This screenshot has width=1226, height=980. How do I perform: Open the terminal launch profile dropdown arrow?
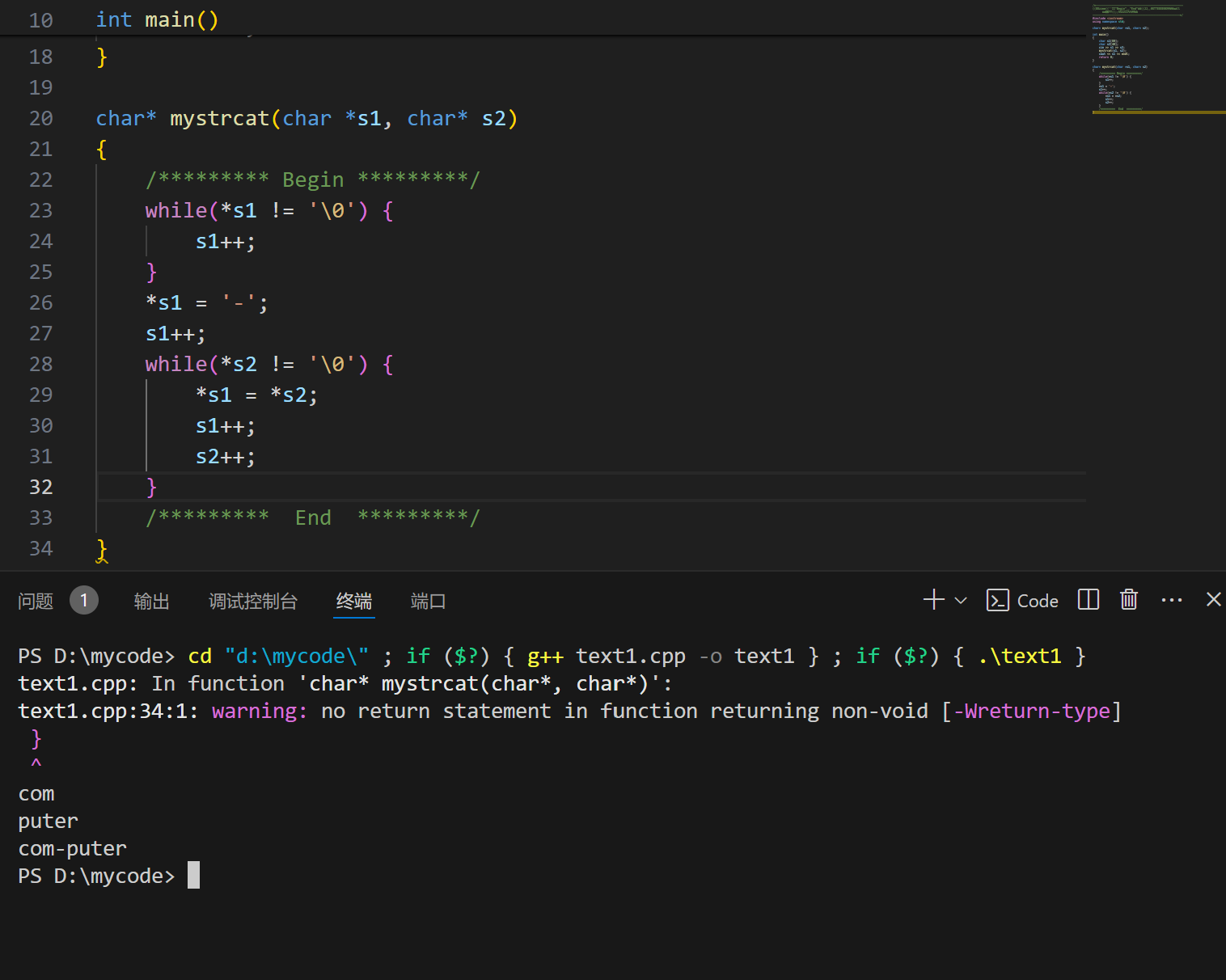pyautogui.click(x=961, y=601)
